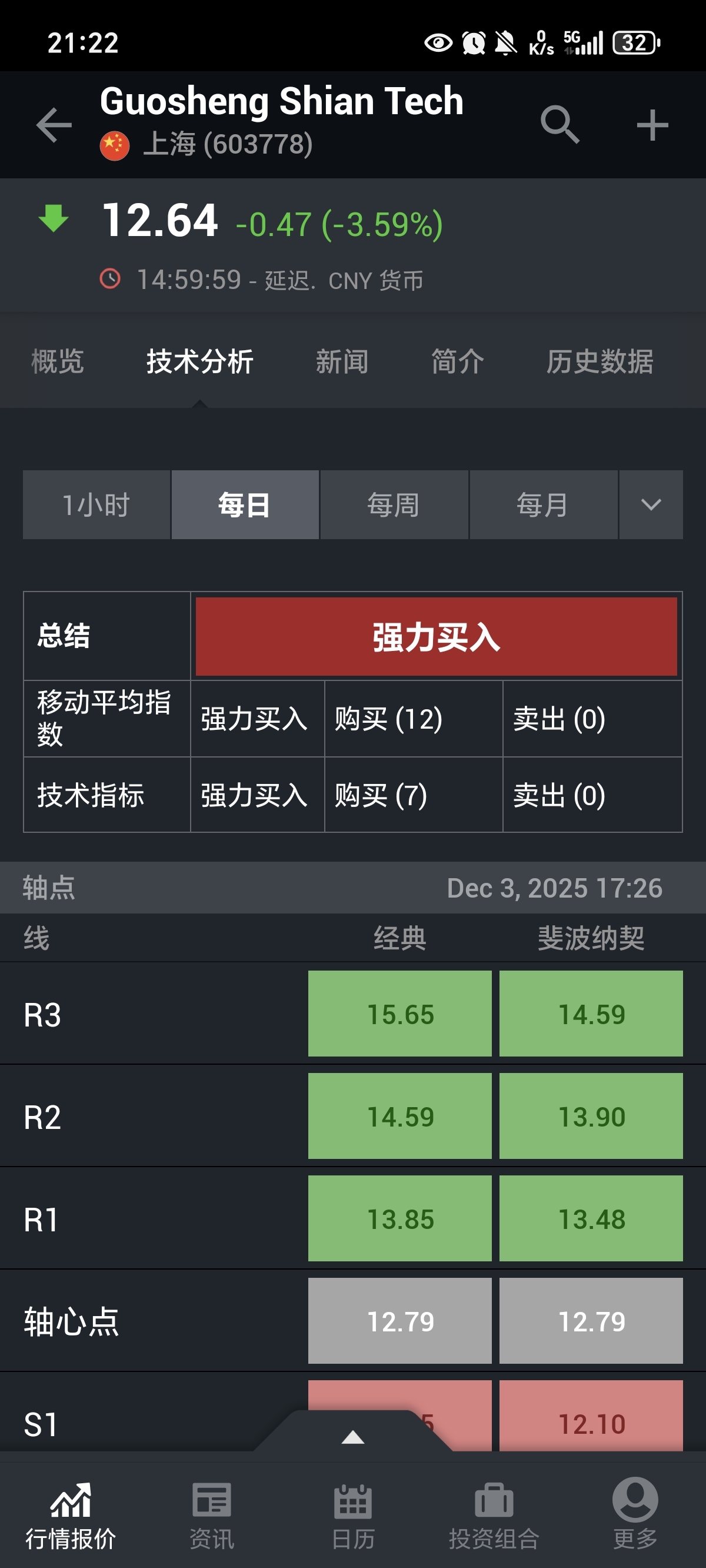Switch to the 概览 tab
Image resolution: width=706 pixels, height=1568 pixels.
click(57, 361)
